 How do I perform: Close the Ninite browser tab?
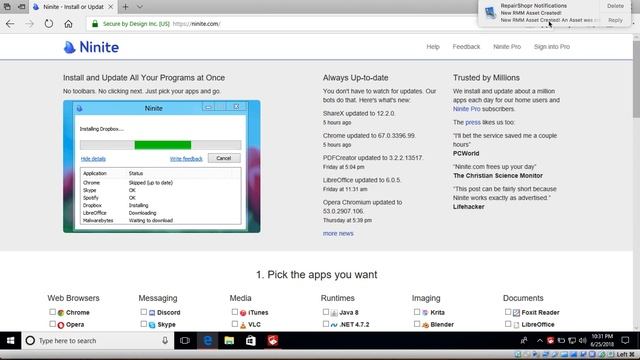pos(111,7)
